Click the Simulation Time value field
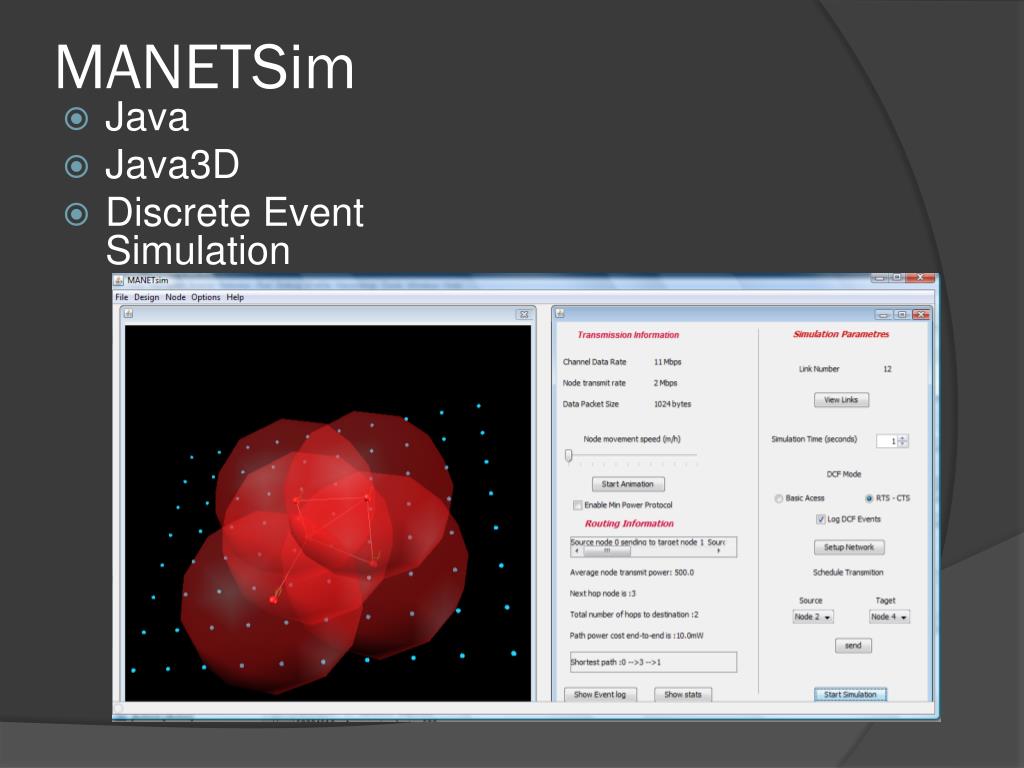Image resolution: width=1024 pixels, height=768 pixels. [x=887, y=441]
